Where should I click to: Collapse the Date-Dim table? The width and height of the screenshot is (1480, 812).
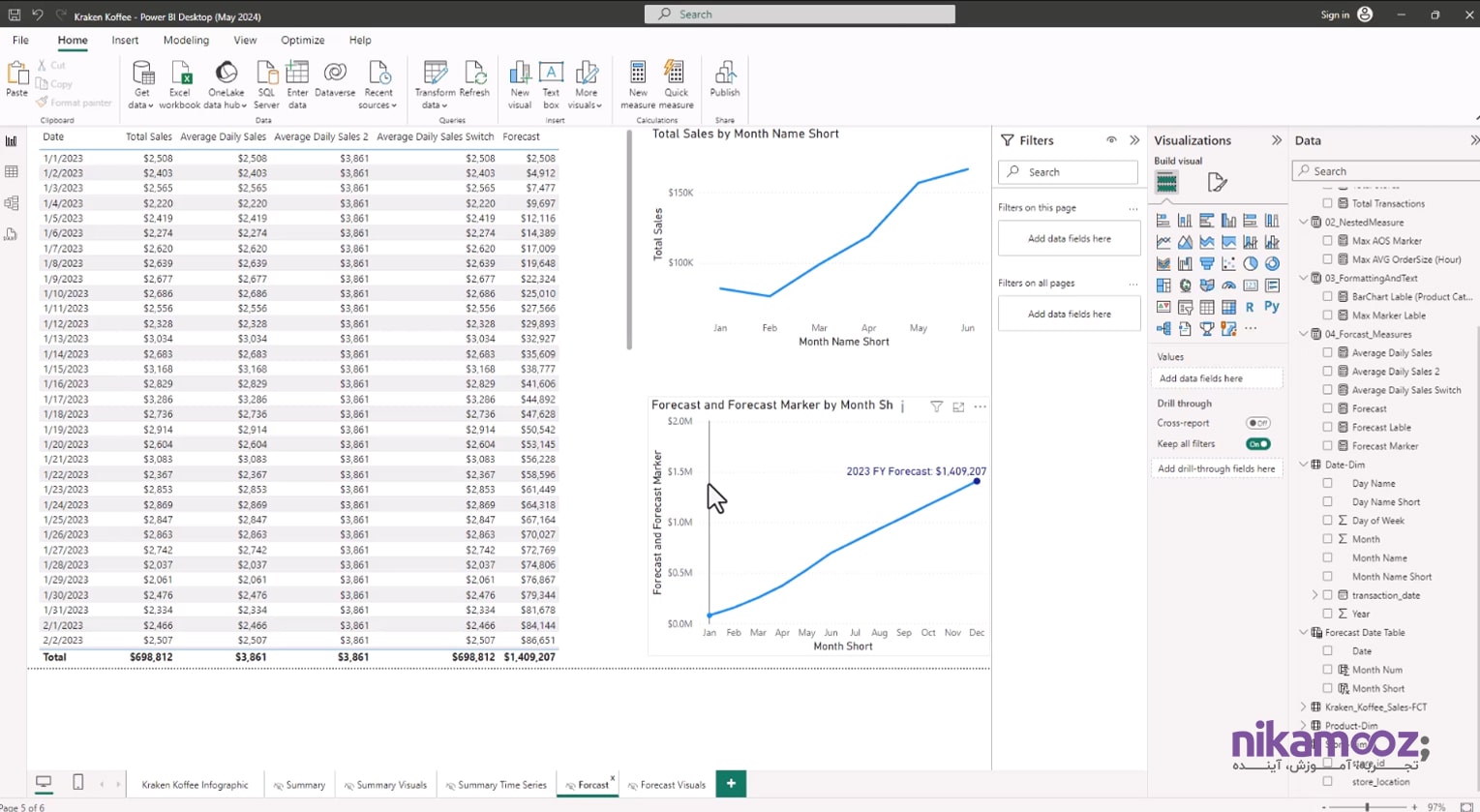pyautogui.click(x=1304, y=465)
